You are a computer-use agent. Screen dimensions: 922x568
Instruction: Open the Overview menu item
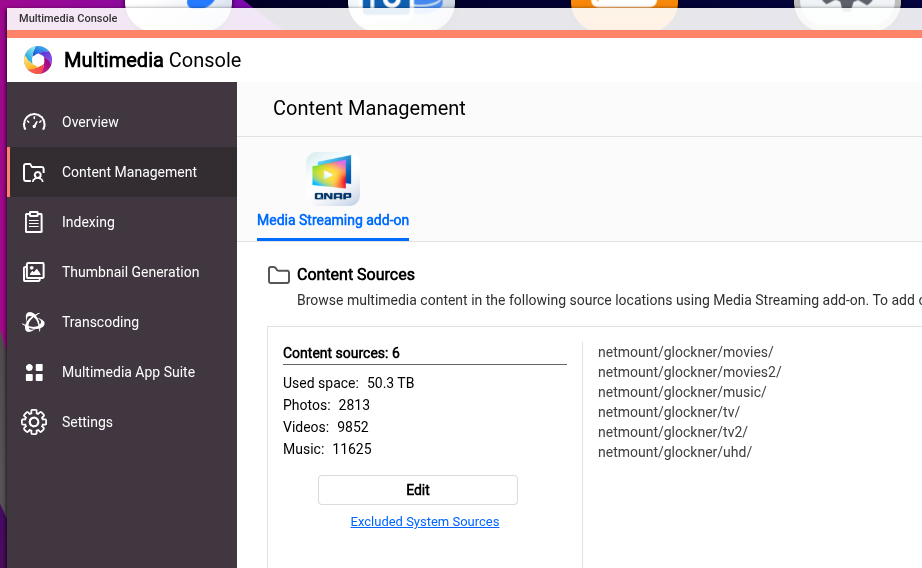[x=90, y=122]
